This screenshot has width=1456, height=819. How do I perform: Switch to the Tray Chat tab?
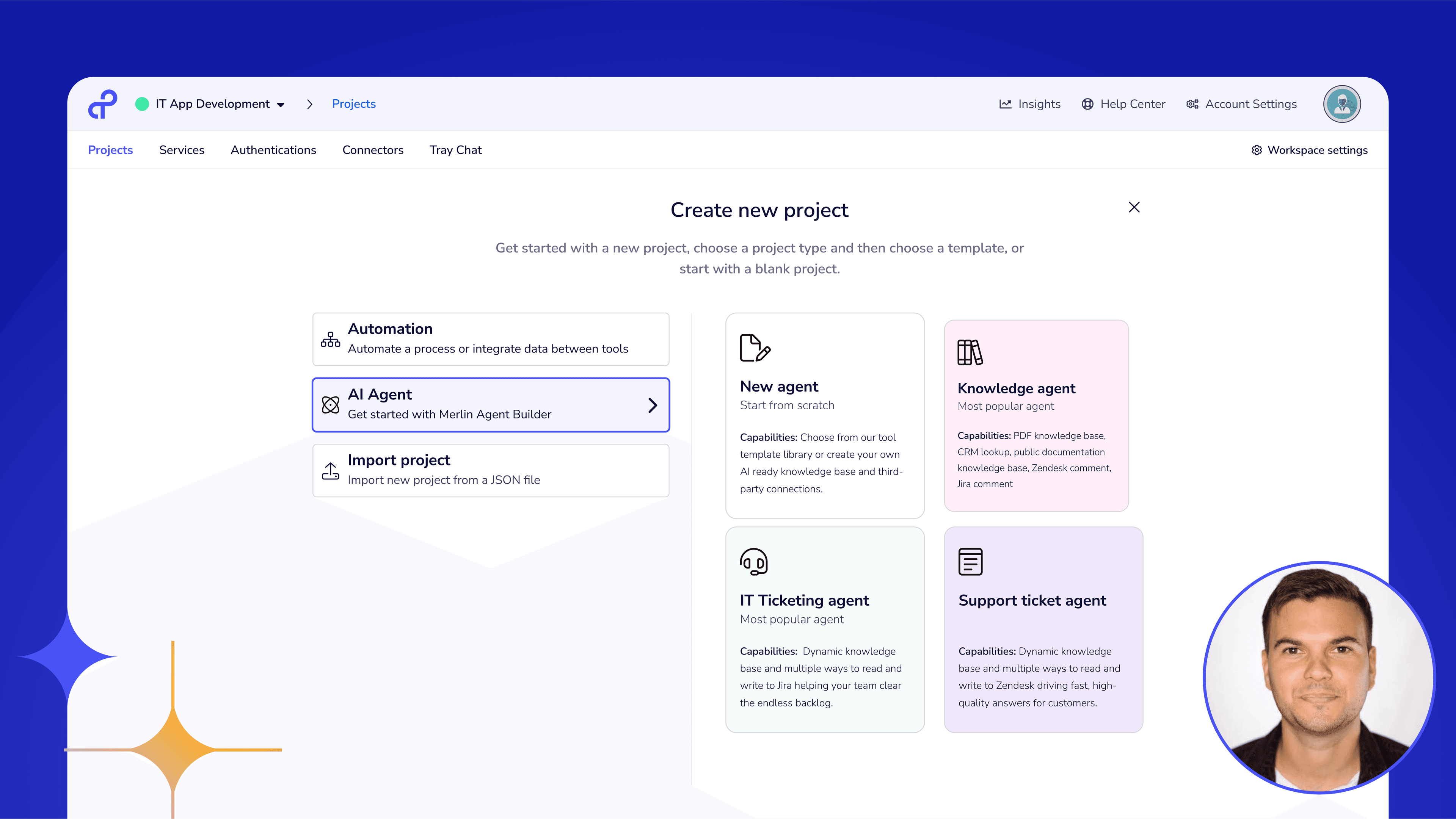(455, 150)
